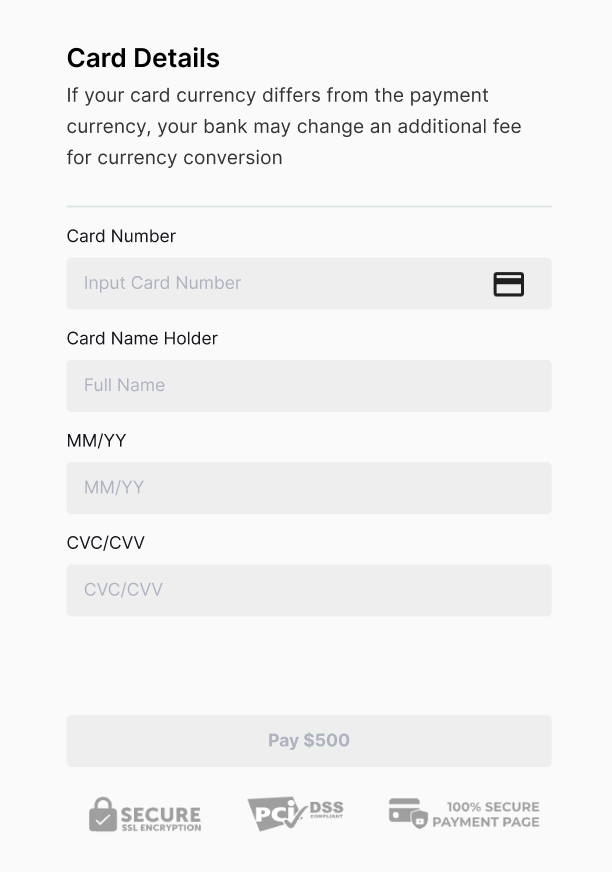The height and width of the screenshot is (872, 612).
Task: Focus the Input Card Number field
Action: pos(309,284)
